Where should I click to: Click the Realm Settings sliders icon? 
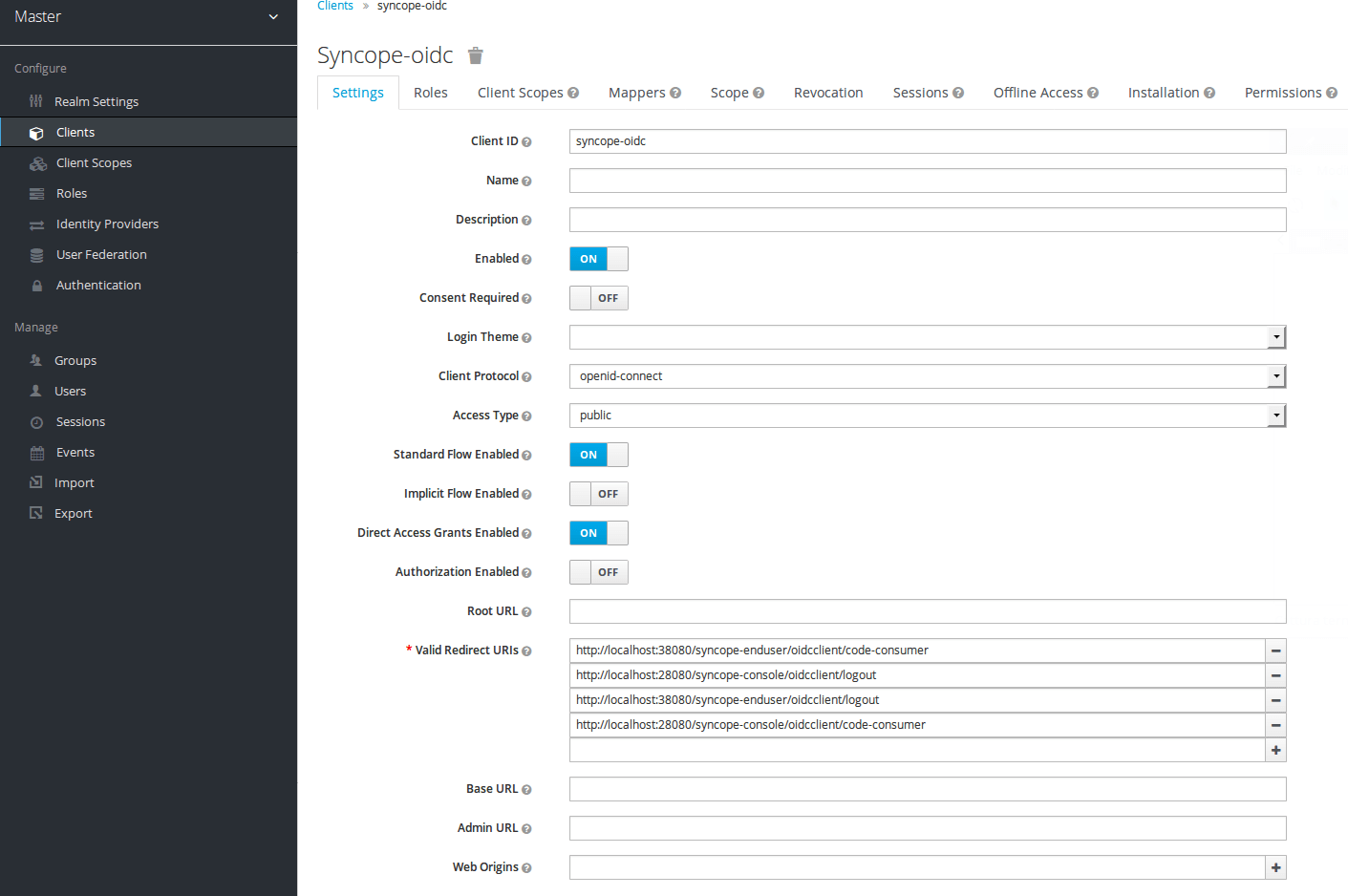[x=36, y=101]
